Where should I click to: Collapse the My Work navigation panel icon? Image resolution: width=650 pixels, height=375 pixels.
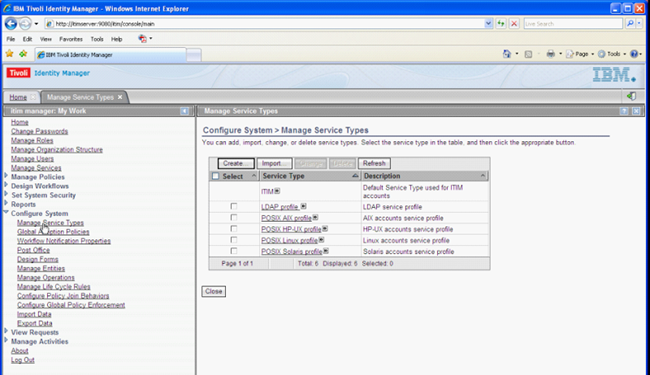coord(184,111)
